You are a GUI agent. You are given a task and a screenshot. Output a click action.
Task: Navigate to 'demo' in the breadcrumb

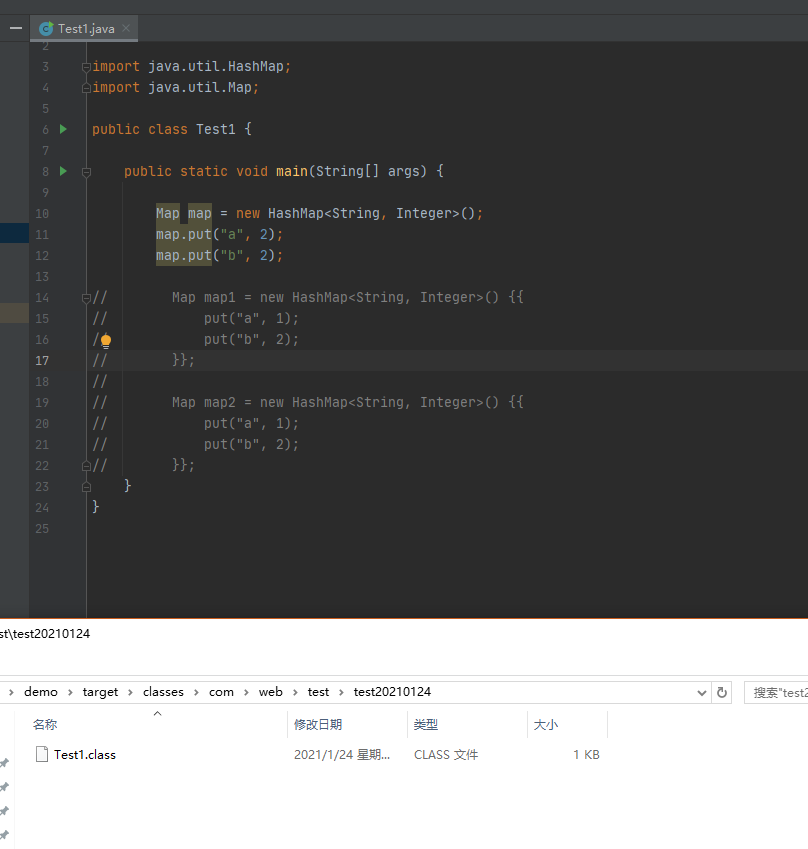tap(41, 692)
